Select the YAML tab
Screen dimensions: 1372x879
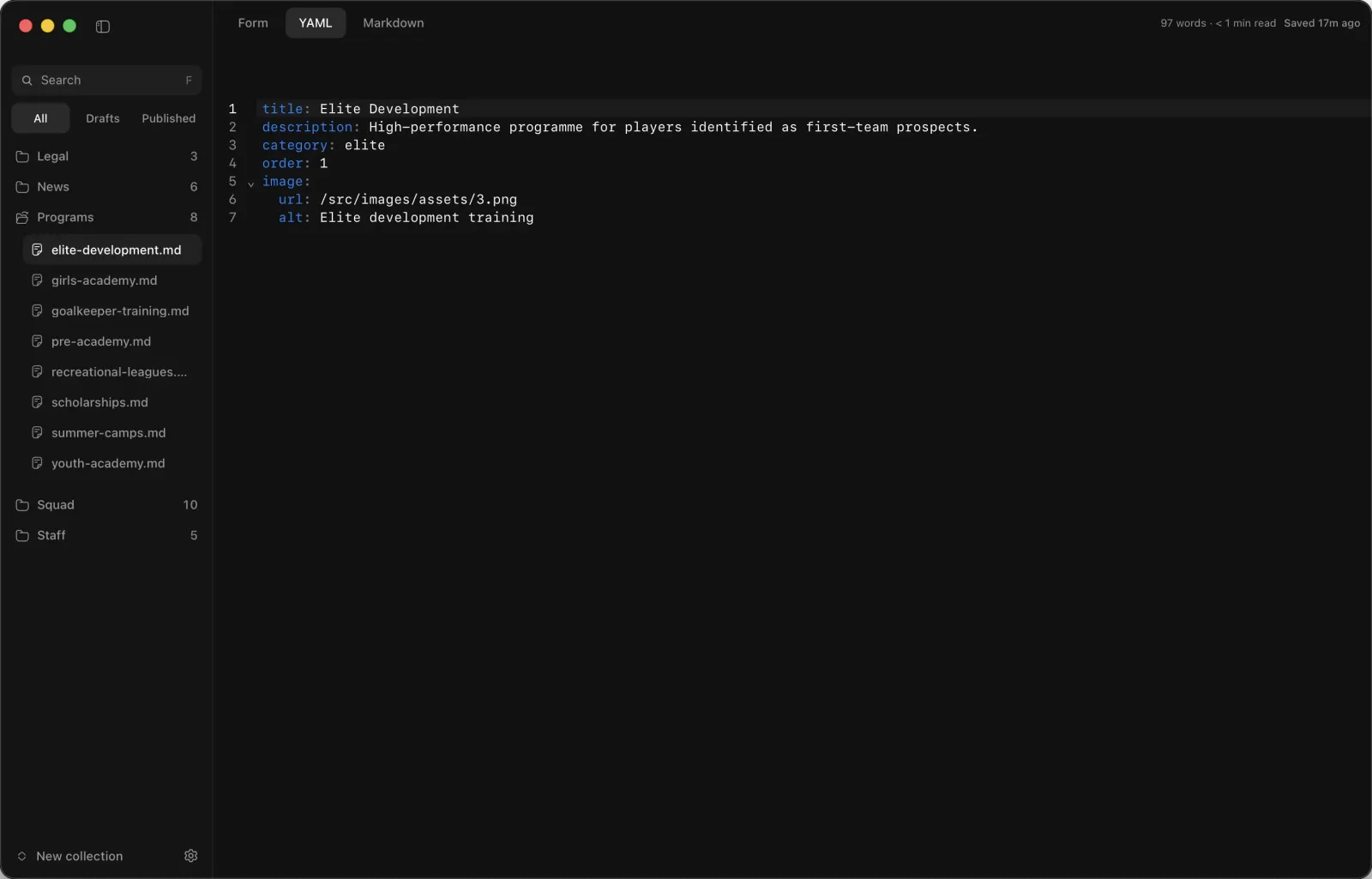(316, 23)
